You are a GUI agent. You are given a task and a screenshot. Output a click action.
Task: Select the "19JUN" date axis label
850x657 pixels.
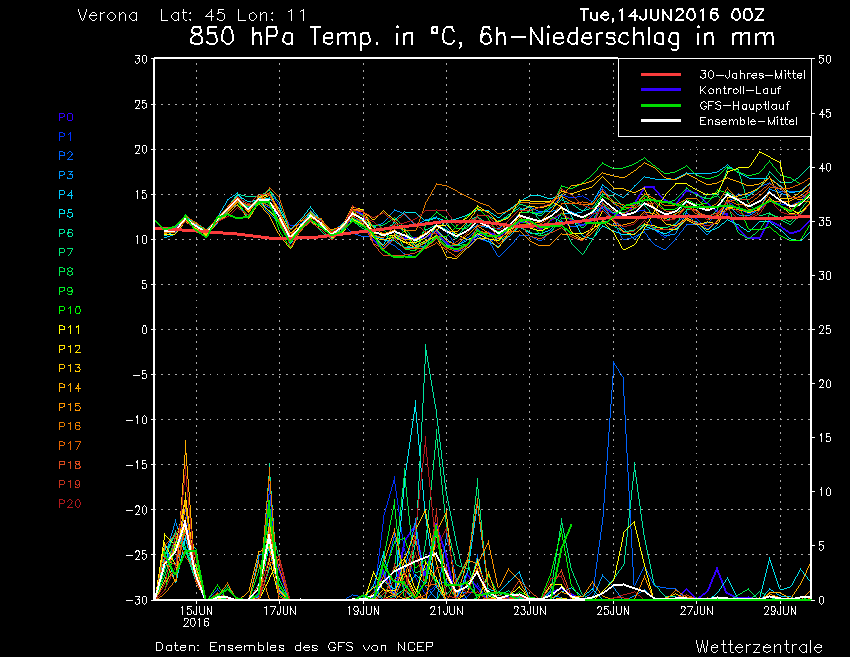point(363,611)
